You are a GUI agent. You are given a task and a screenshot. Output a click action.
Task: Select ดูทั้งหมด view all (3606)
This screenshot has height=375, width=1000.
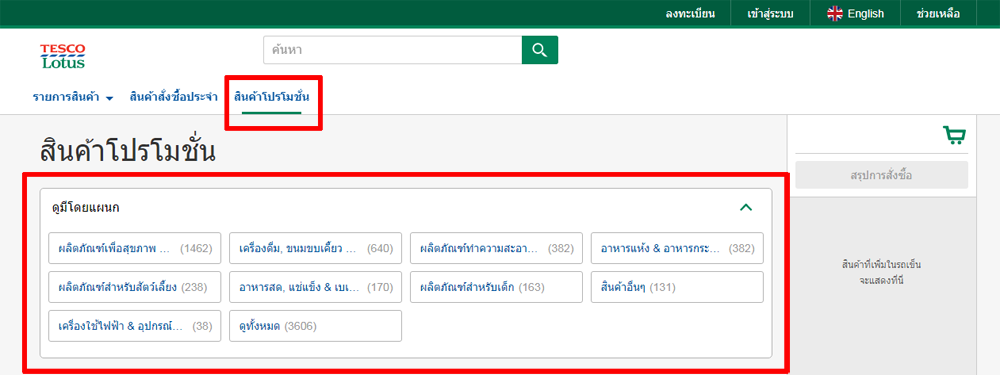(x=316, y=326)
